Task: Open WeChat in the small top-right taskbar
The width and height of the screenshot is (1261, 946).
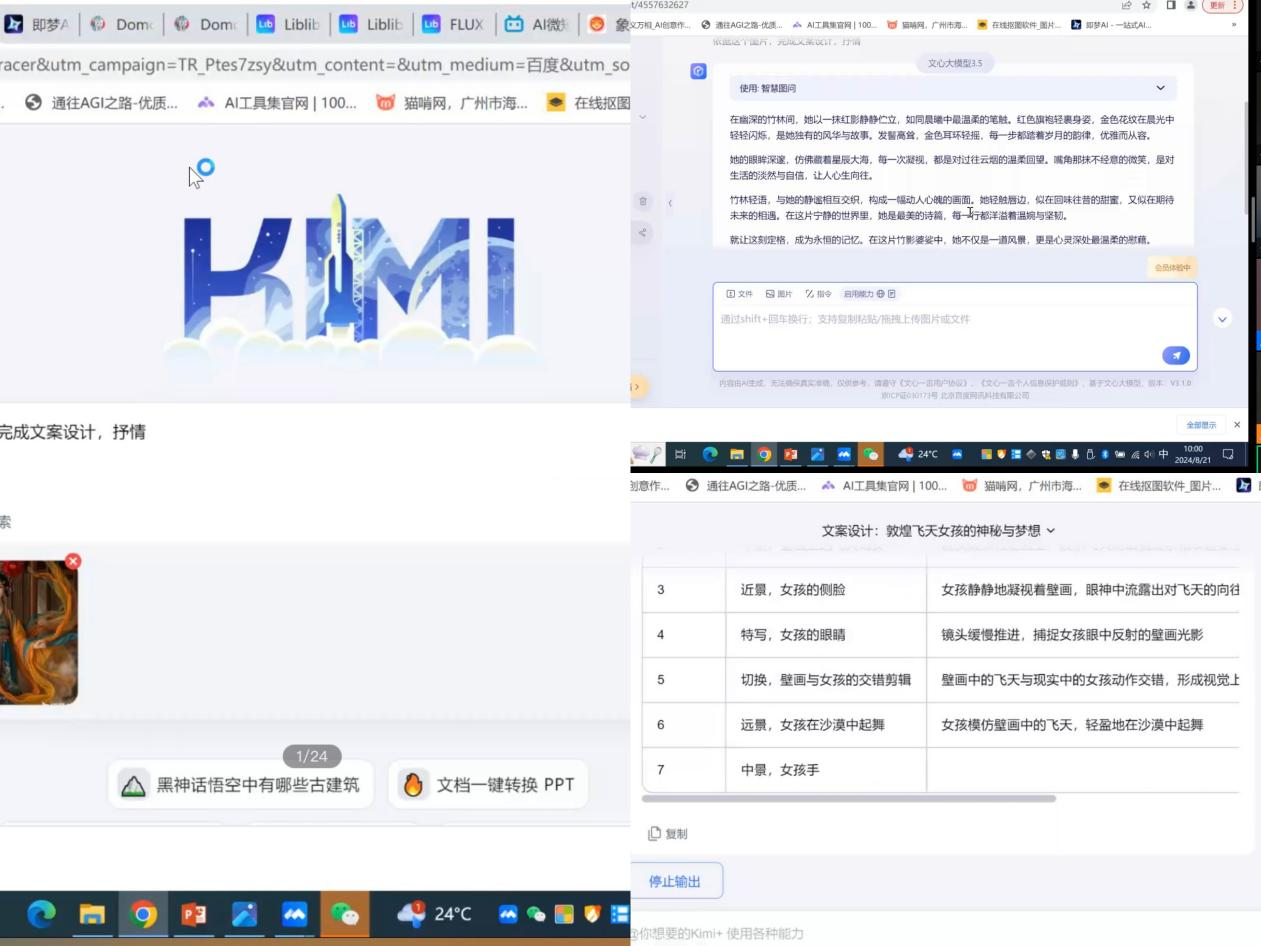Action: 871,454
